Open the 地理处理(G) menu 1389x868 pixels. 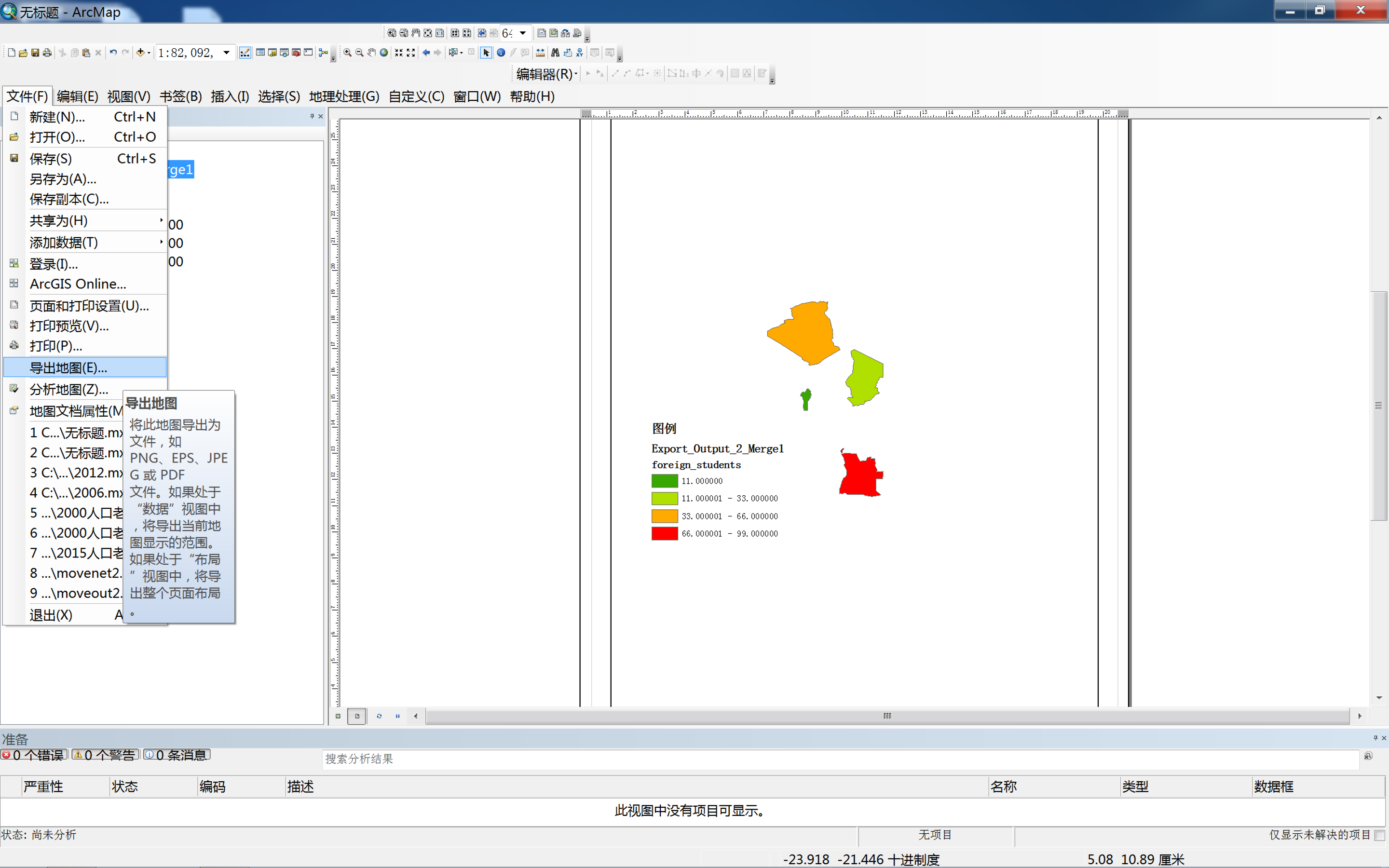pos(344,96)
